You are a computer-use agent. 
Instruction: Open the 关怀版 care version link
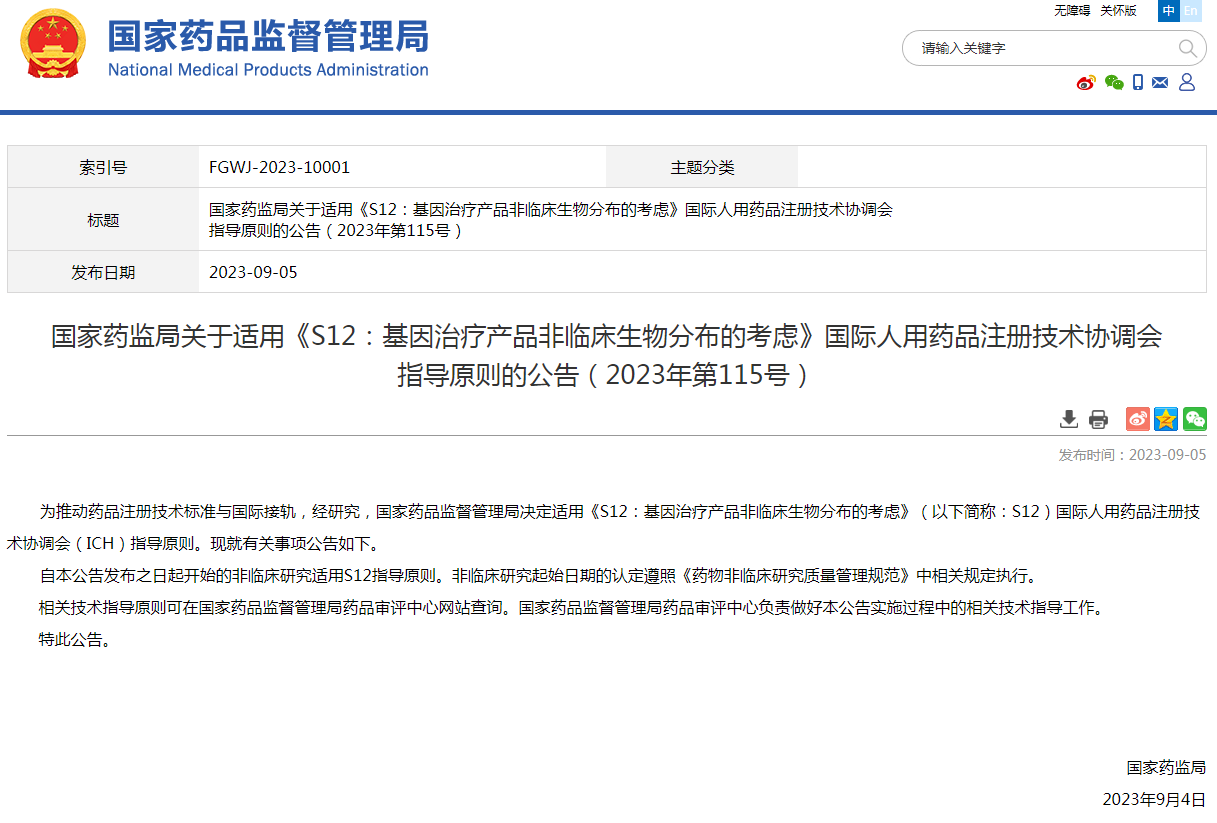pos(1118,11)
